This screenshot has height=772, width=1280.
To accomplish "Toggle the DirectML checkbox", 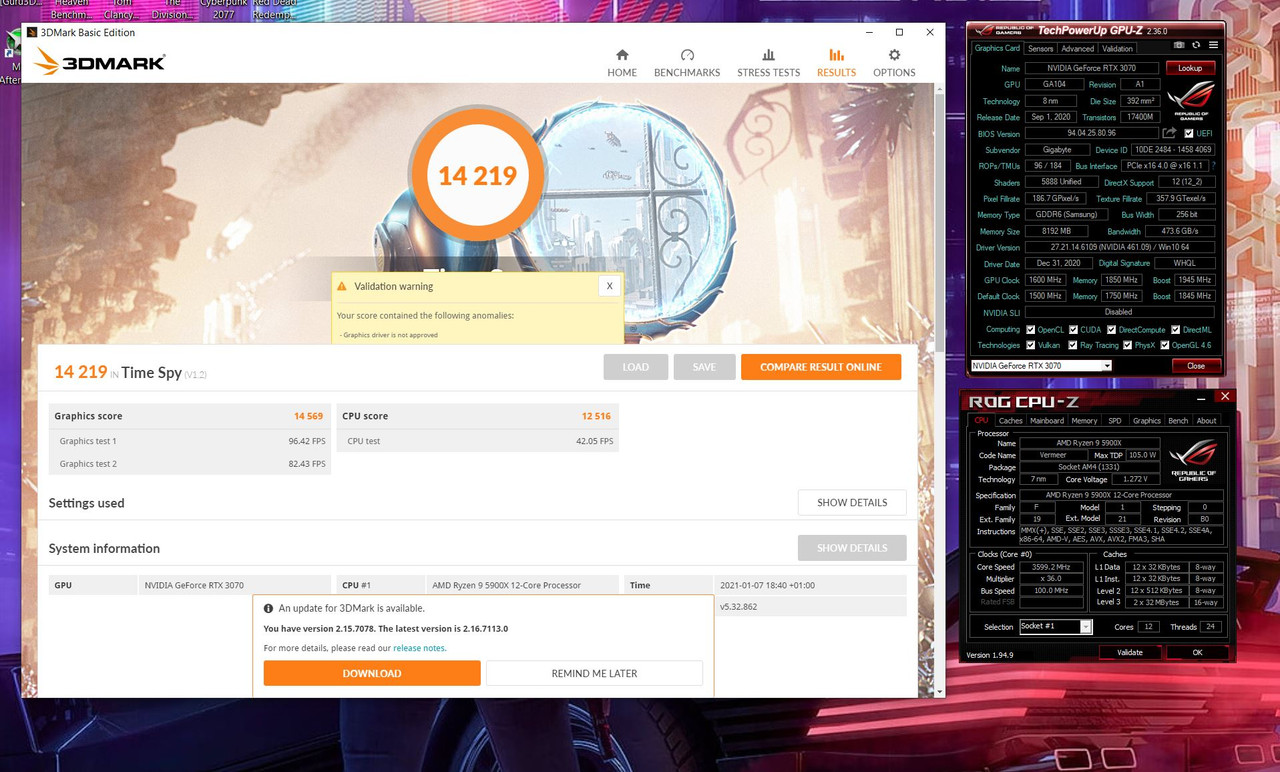I will click(x=1175, y=329).
